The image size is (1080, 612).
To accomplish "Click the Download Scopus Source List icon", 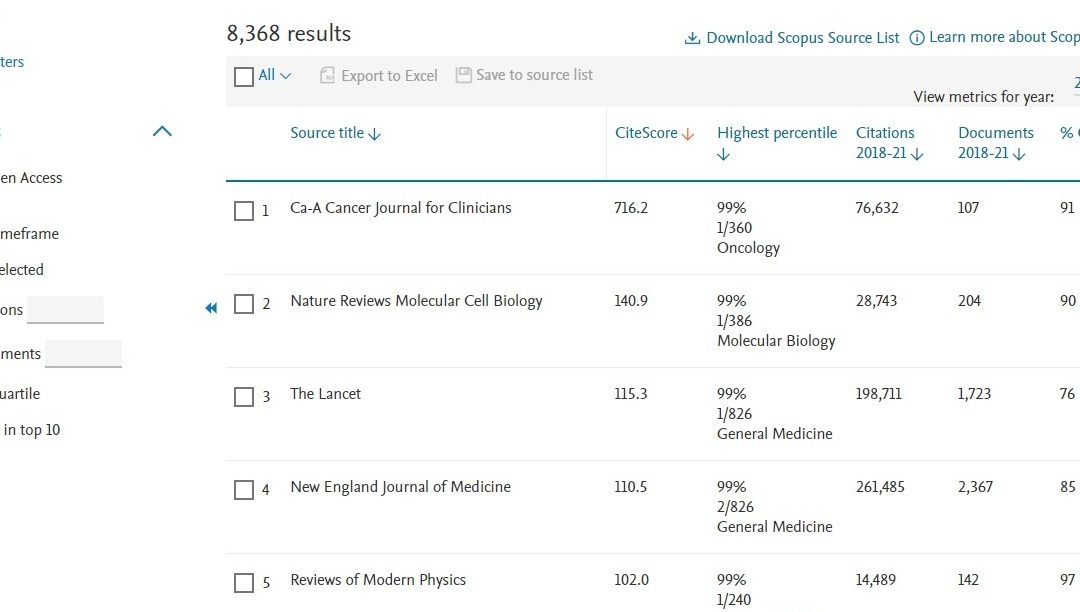I will pos(692,37).
